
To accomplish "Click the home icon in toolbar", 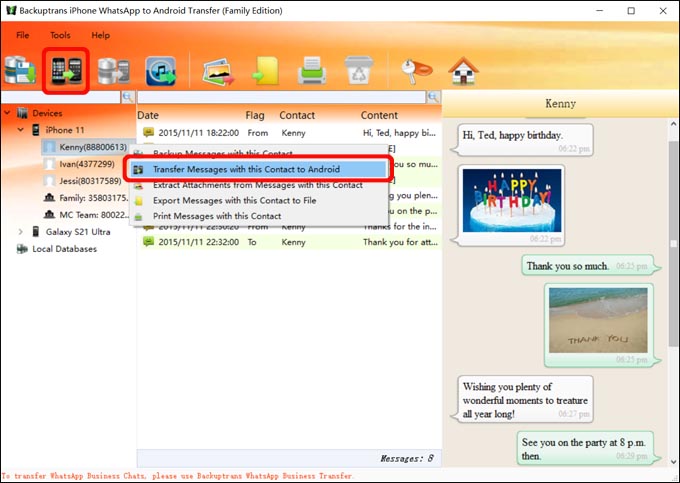I will click(x=461, y=70).
